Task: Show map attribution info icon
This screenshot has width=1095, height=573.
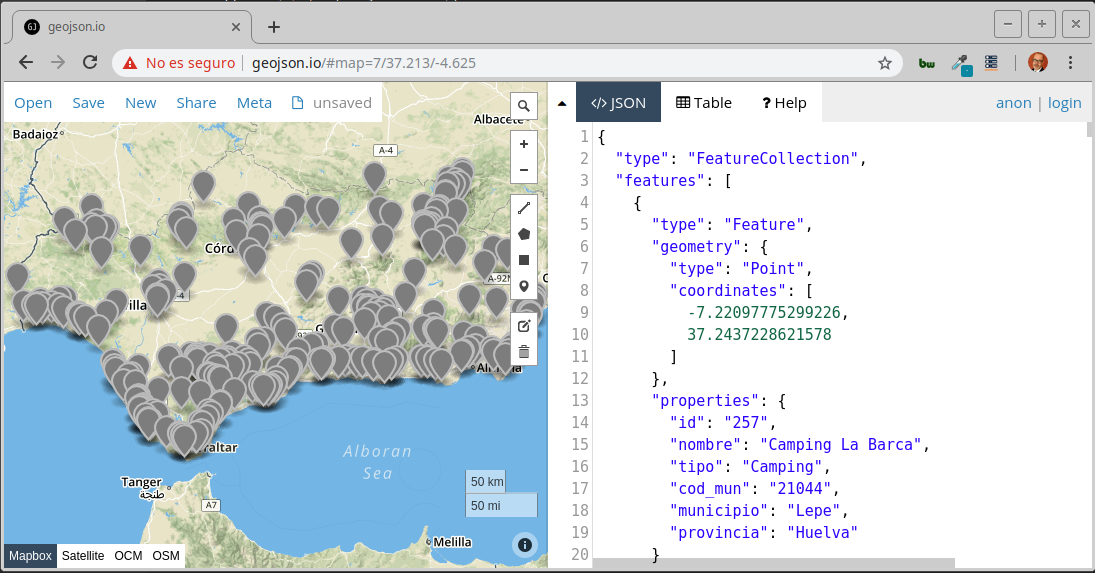Action: click(525, 544)
